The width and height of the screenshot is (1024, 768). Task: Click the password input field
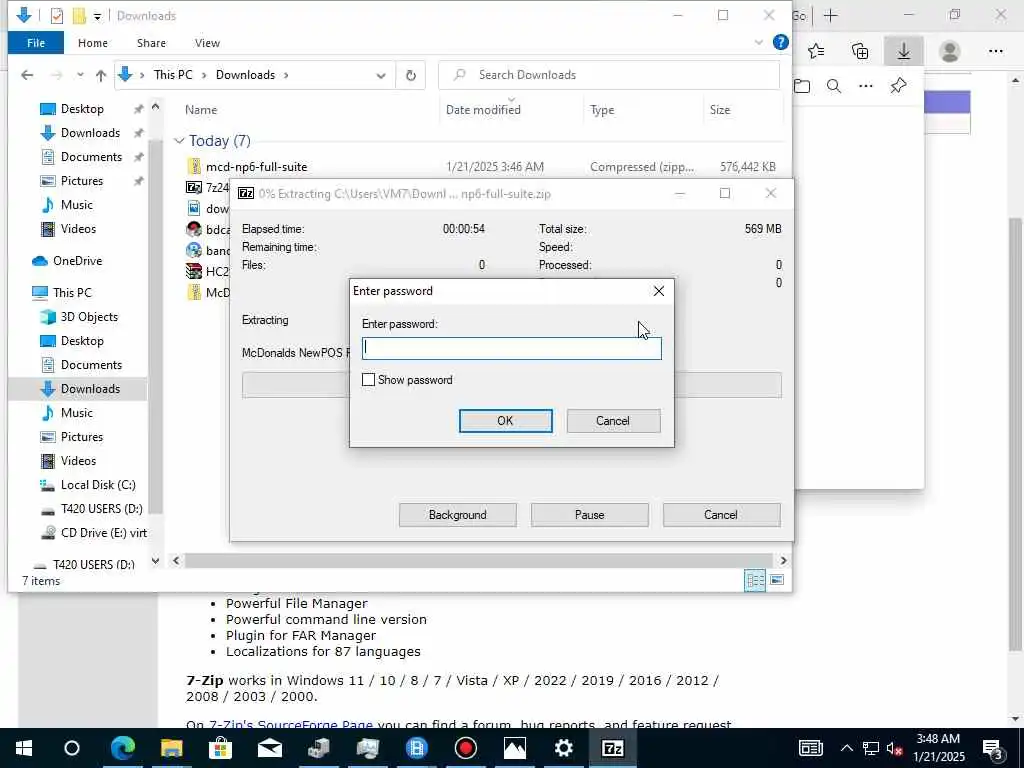(511, 348)
